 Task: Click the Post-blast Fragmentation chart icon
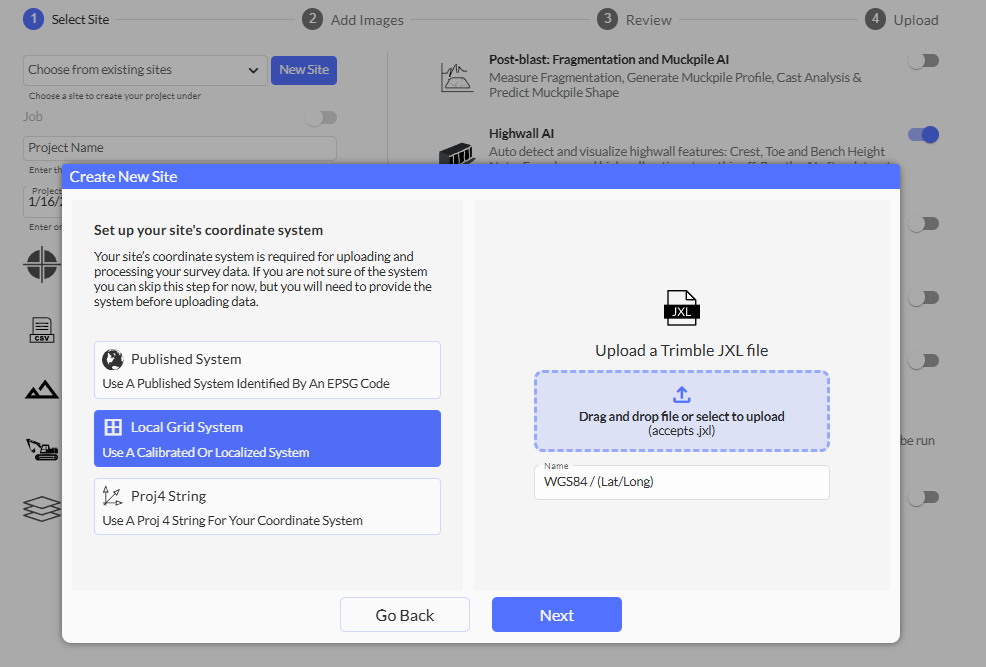click(457, 77)
